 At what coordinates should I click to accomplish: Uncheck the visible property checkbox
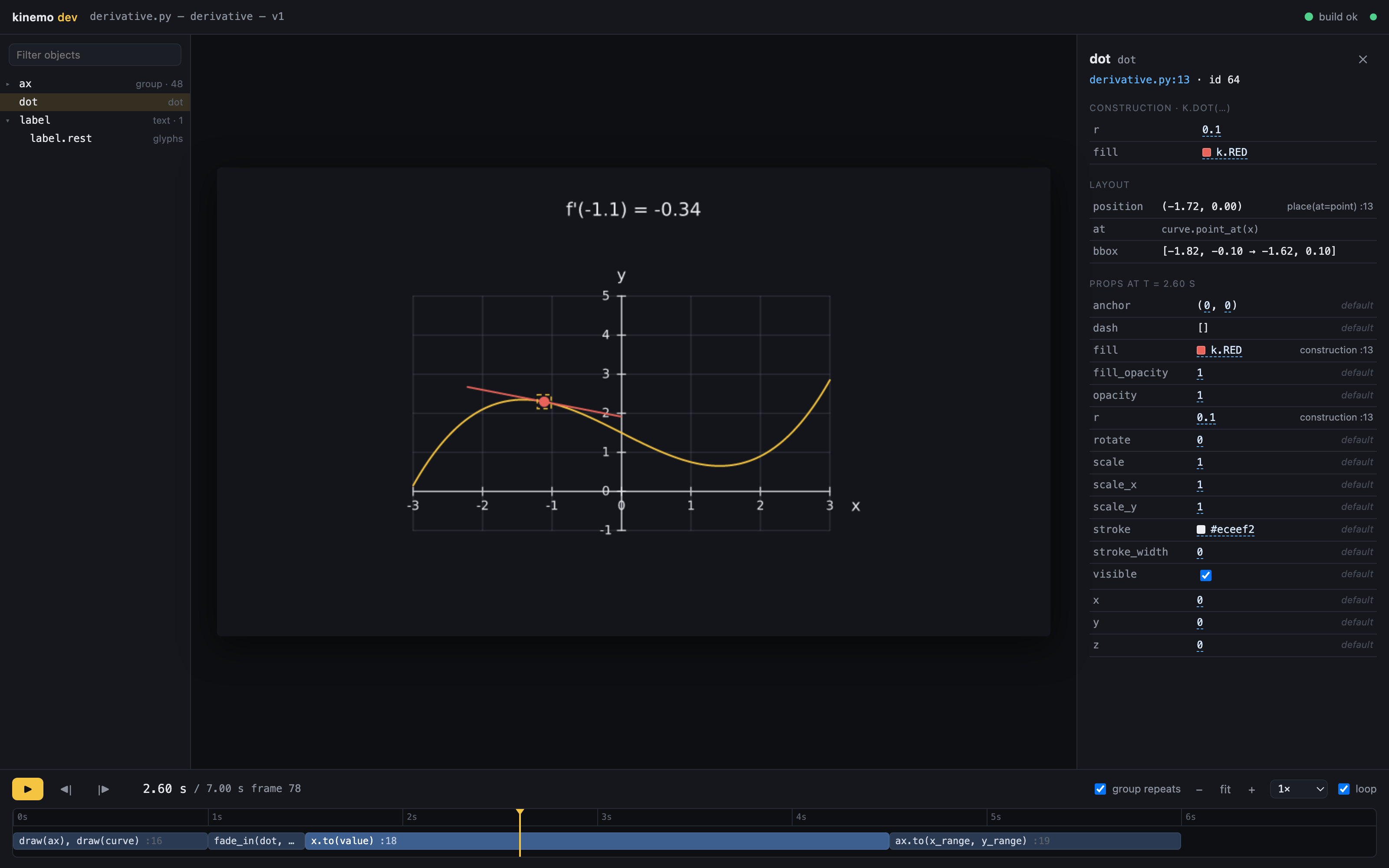(1205, 575)
